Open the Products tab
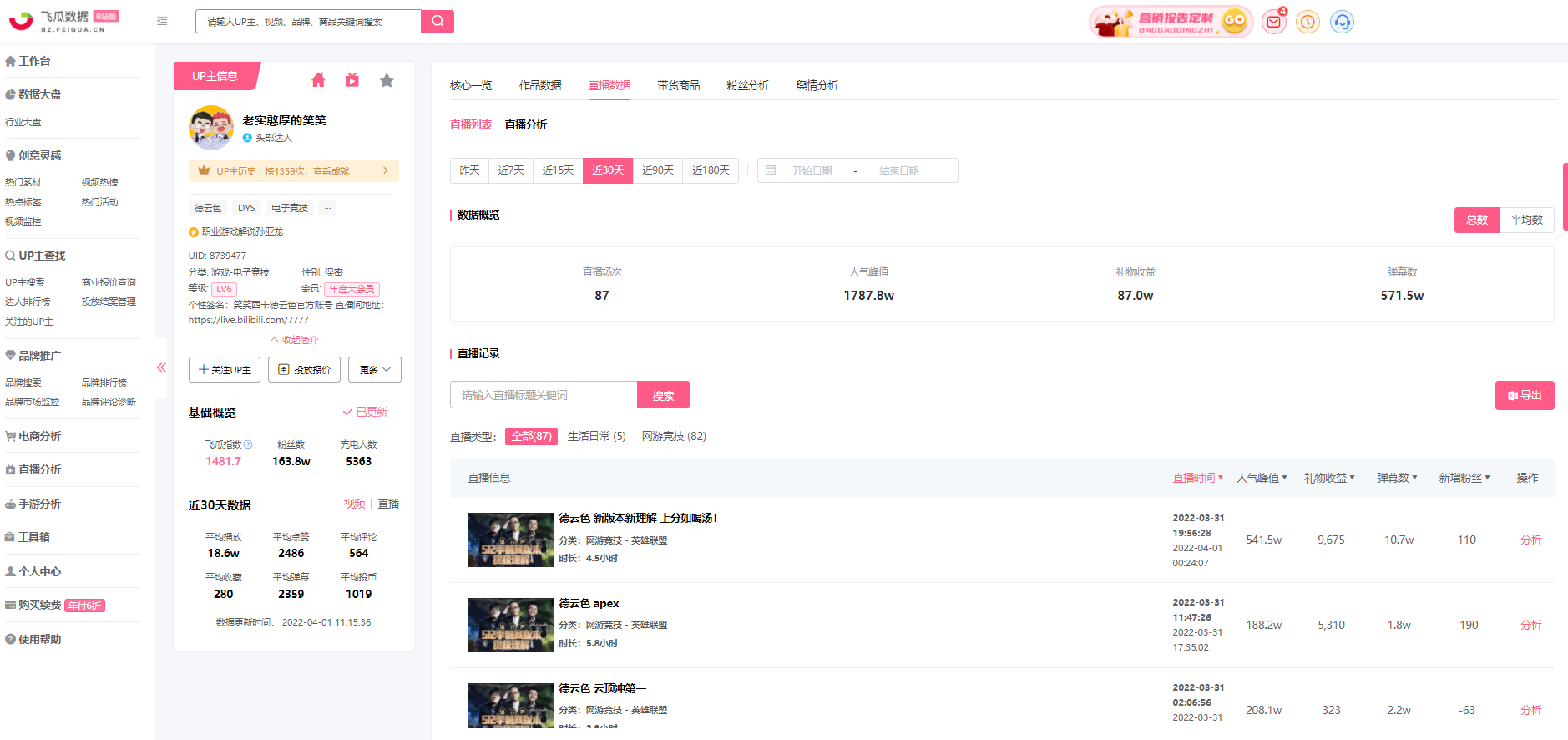Screen dimensions: 1568x740 679,85
